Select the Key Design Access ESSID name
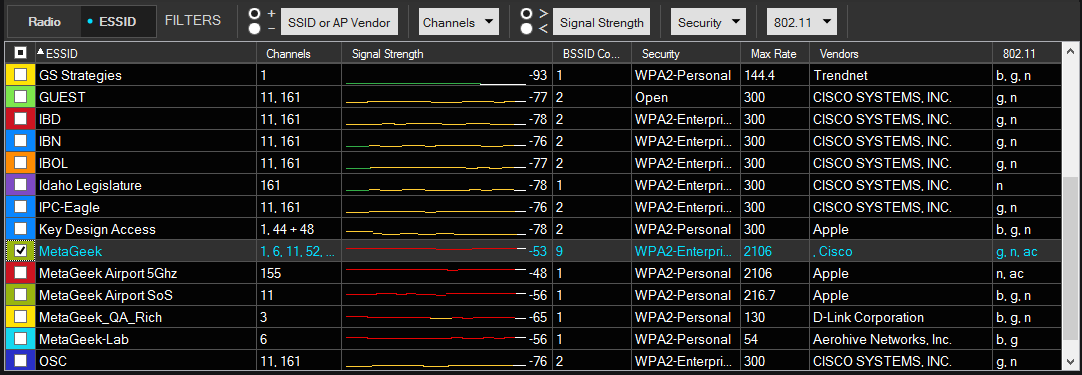The height and width of the screenshot is (375, 1082). tap(97, 229)
